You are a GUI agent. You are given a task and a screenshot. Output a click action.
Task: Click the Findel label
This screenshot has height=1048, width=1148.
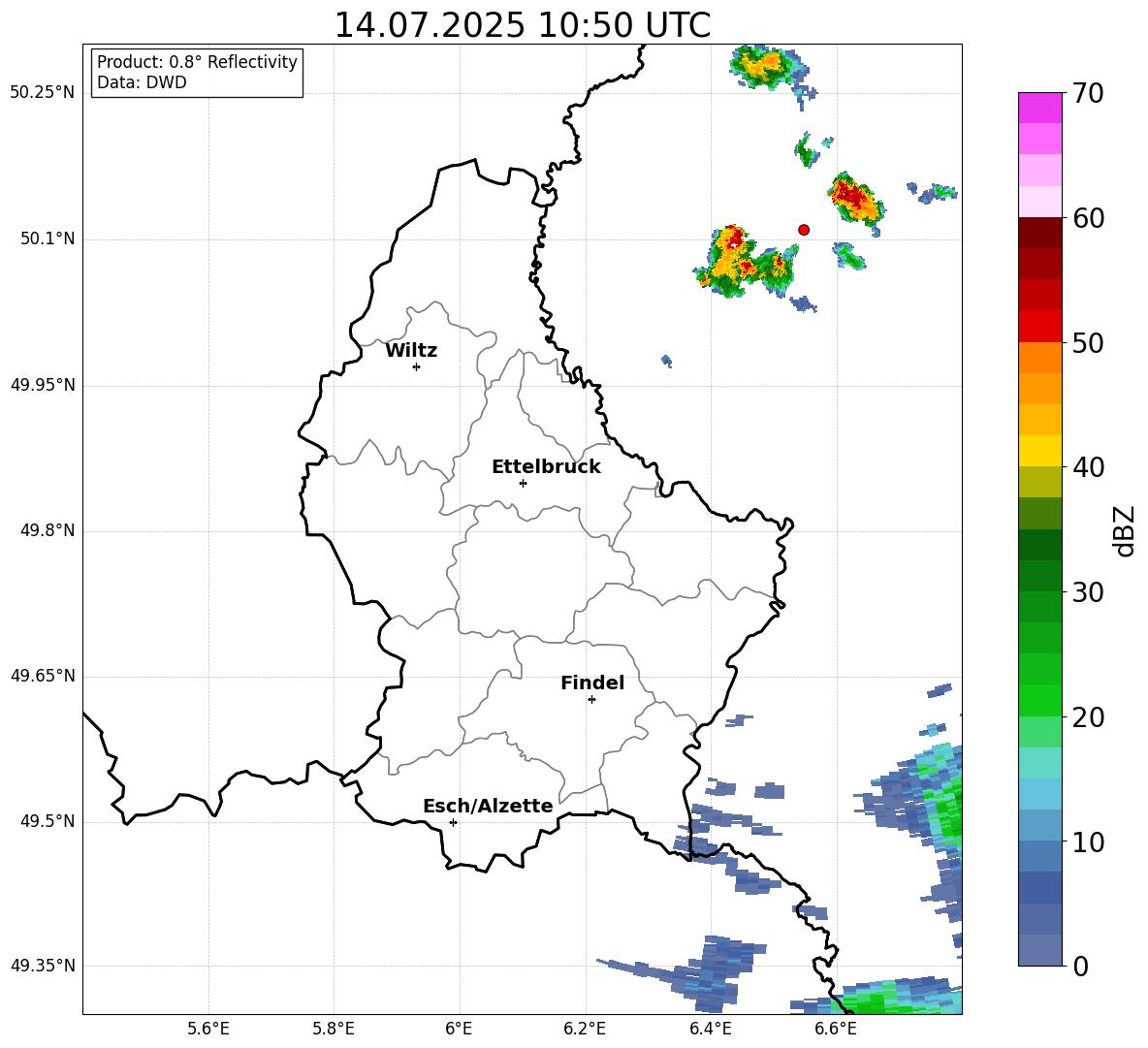tap(592, 683)
